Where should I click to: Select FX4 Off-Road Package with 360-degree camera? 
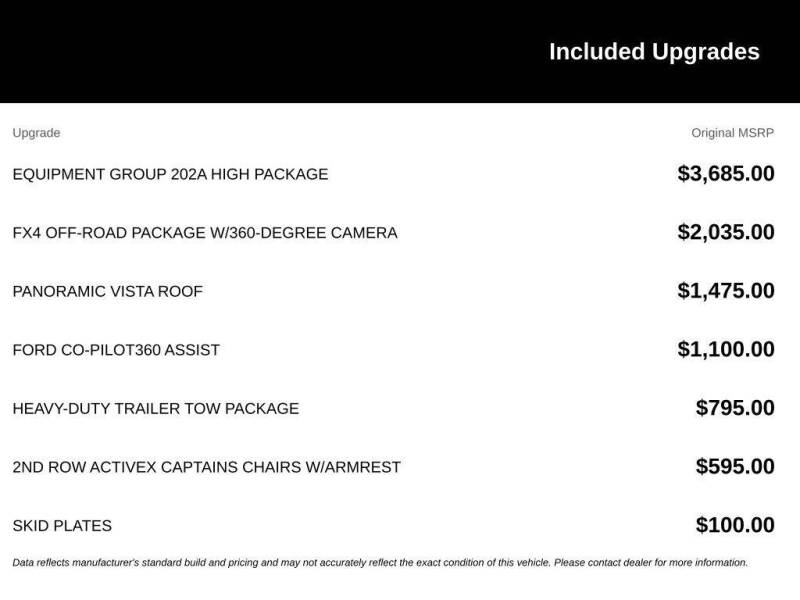pyautogui.click(x=205, y=233)
